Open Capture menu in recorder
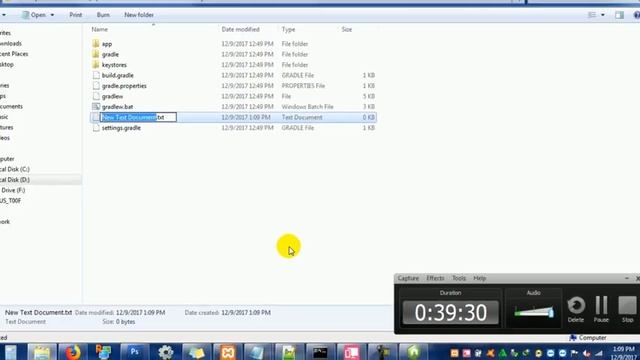The width and height of the screenshot is (640, 360). coord(408,278)
